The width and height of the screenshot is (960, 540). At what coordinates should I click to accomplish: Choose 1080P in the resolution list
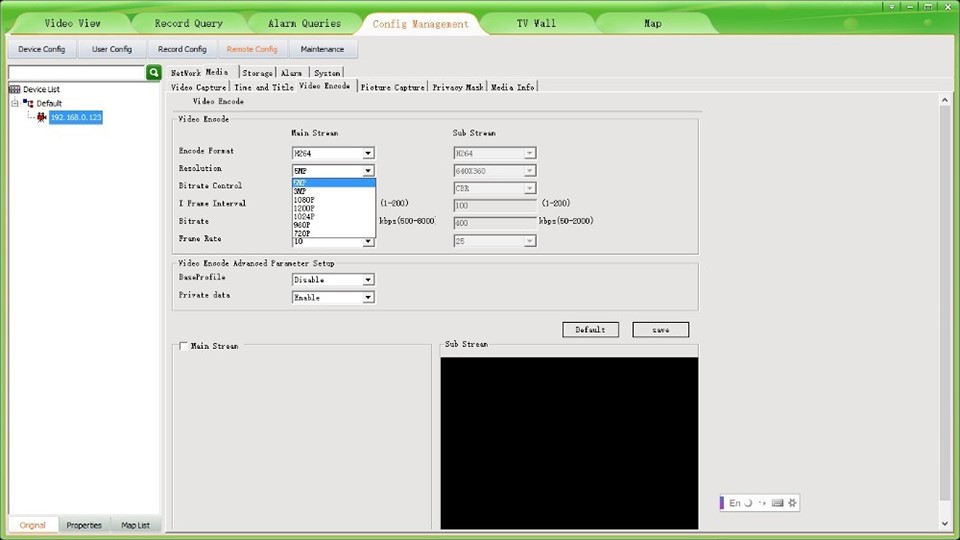[x=304, y=200]
